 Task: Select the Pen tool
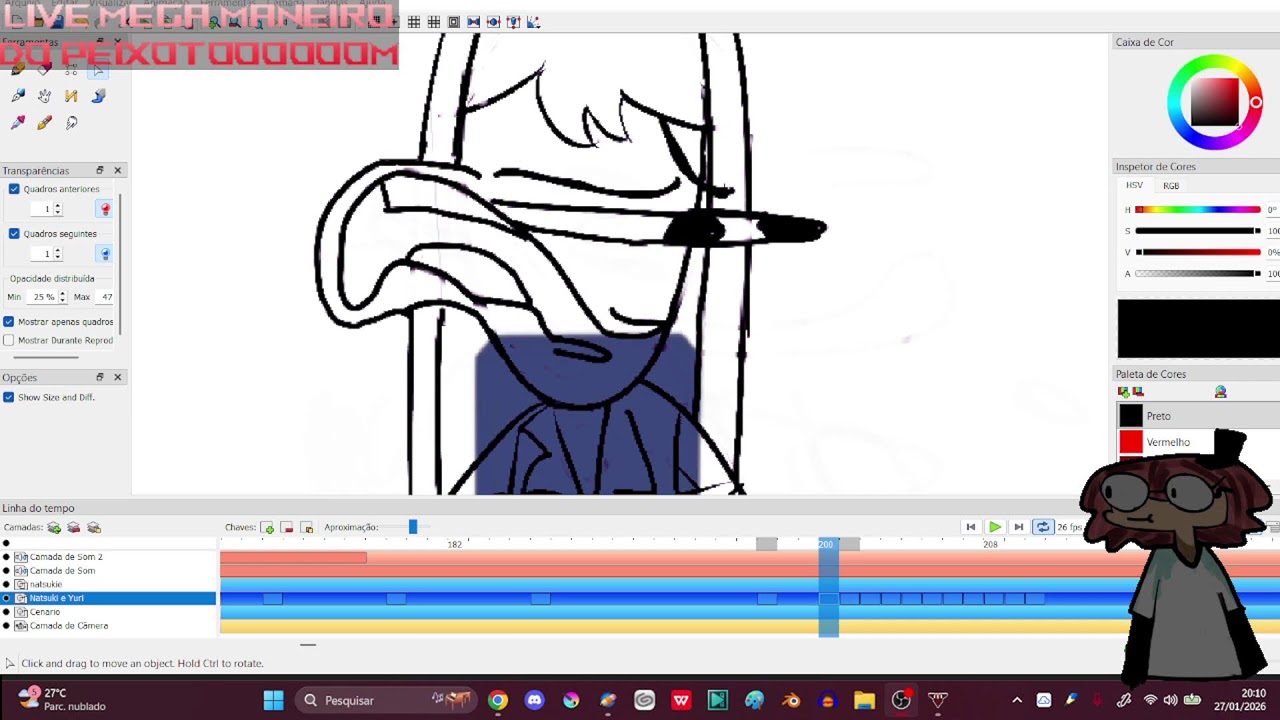[17, 96]
